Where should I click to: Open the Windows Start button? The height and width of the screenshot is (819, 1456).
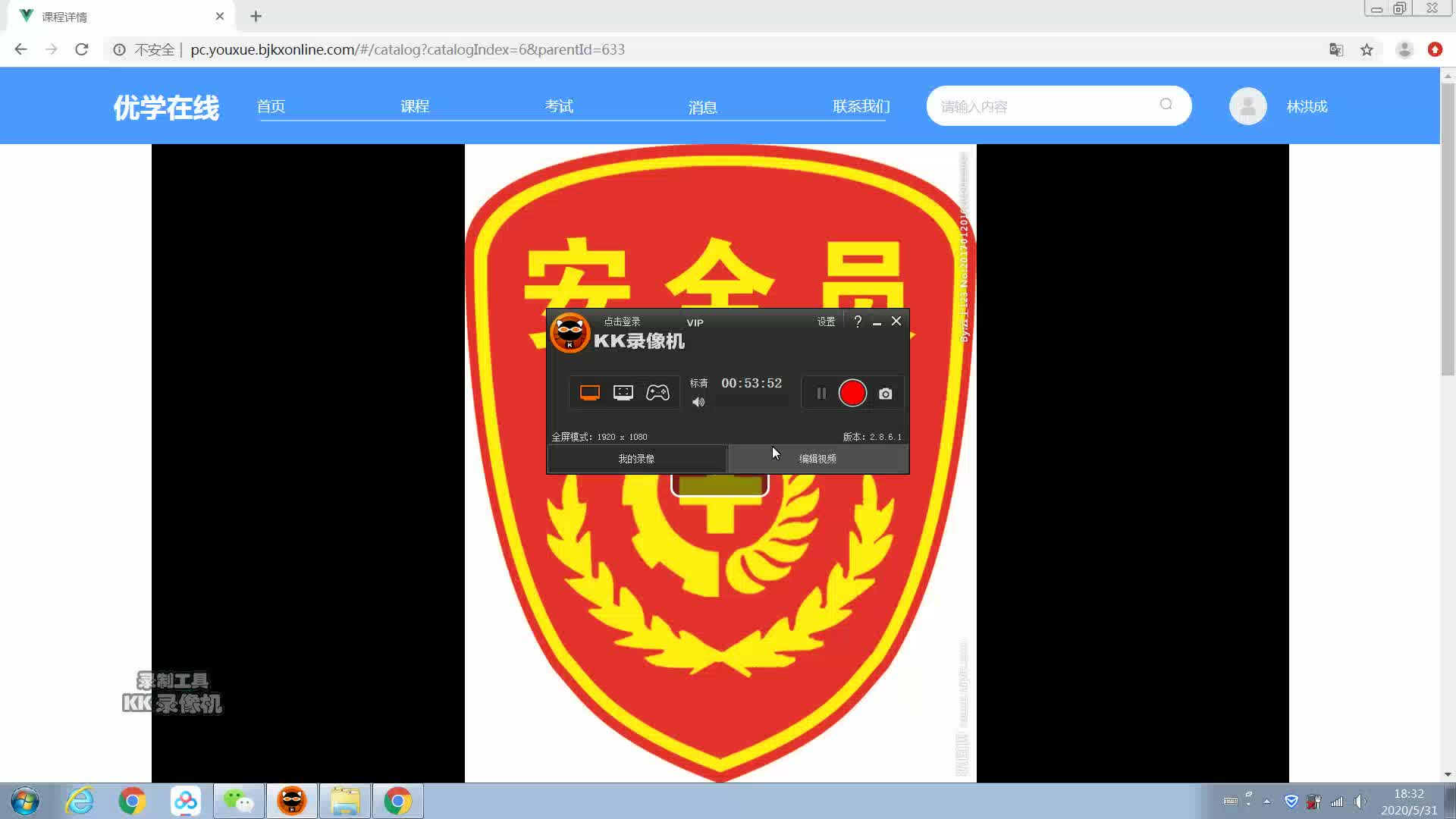point(25,801)
